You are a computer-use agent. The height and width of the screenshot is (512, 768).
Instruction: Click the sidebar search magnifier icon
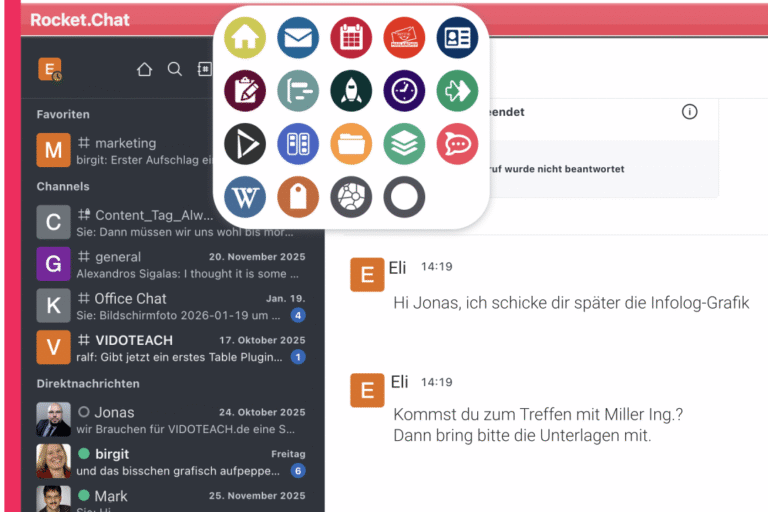[x=174, y=69]
